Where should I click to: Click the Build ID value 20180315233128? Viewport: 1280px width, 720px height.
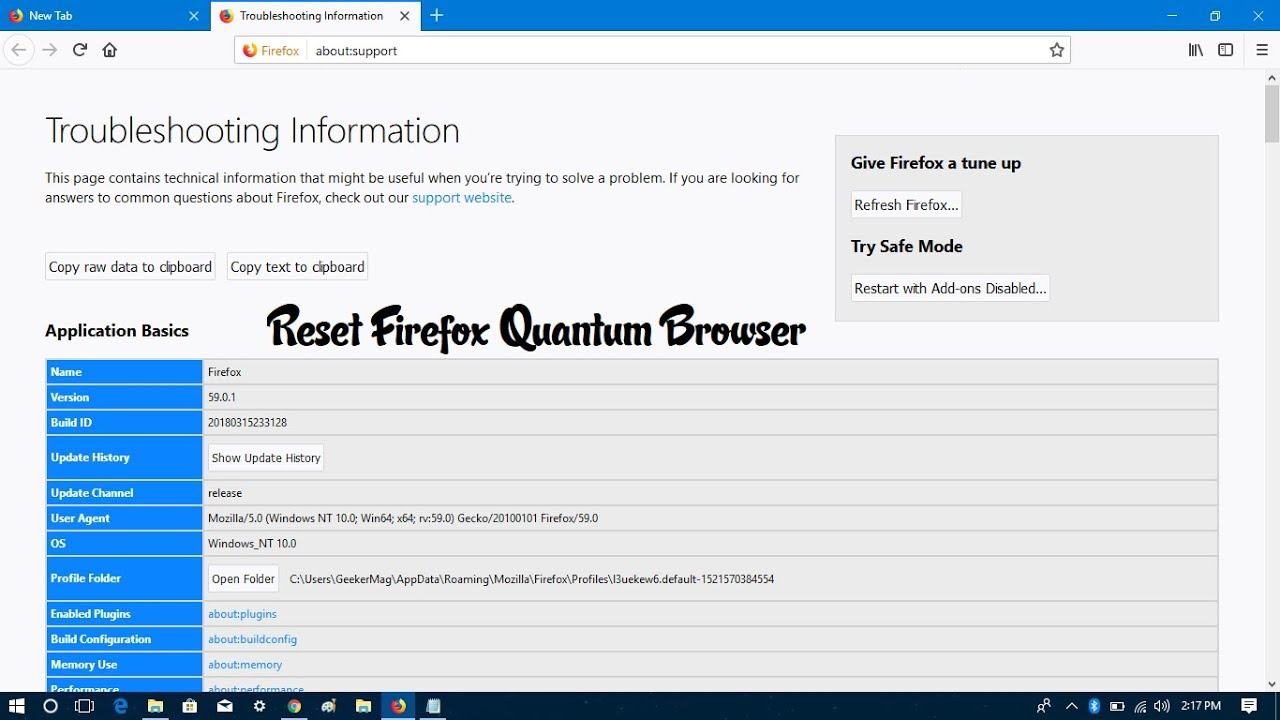[x=247, y=423]
